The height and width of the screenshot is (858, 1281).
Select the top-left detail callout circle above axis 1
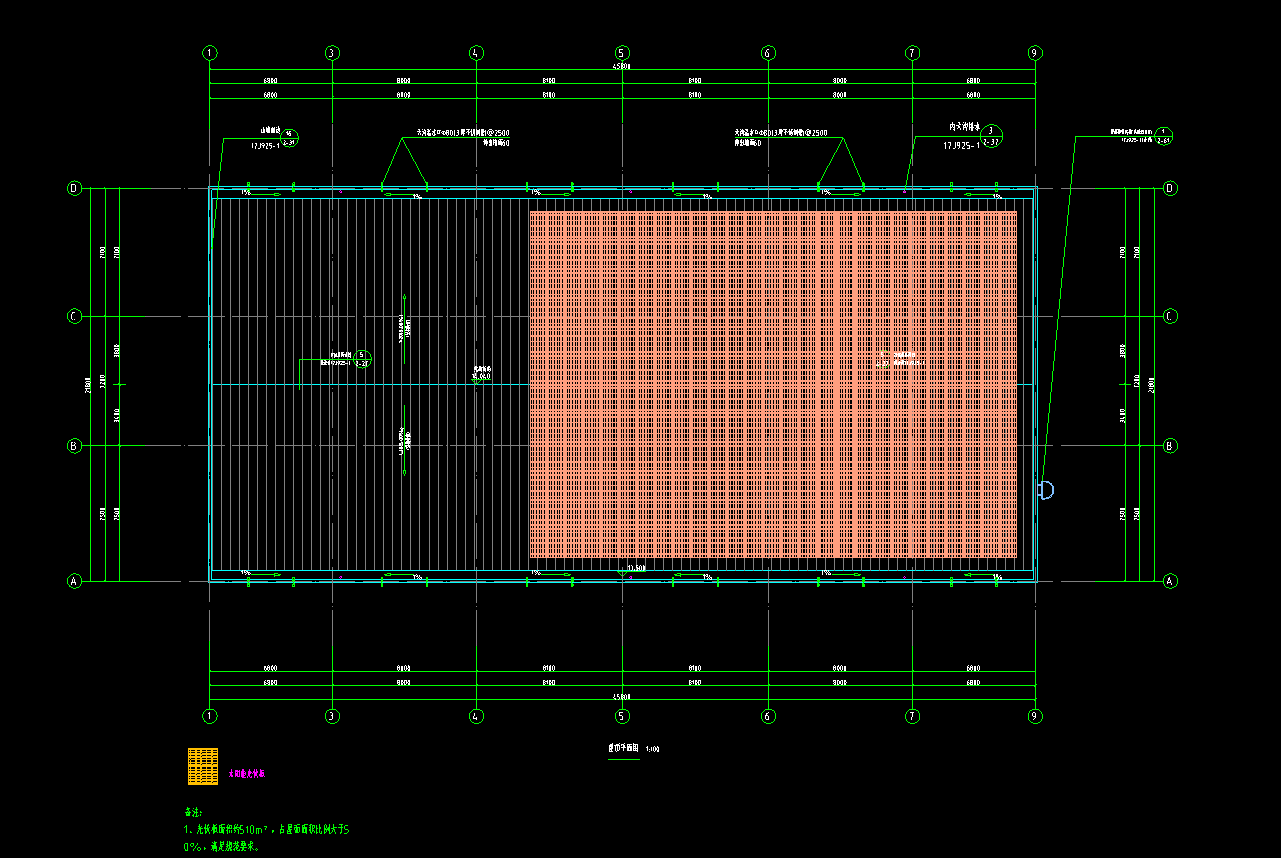pos(289,138)
